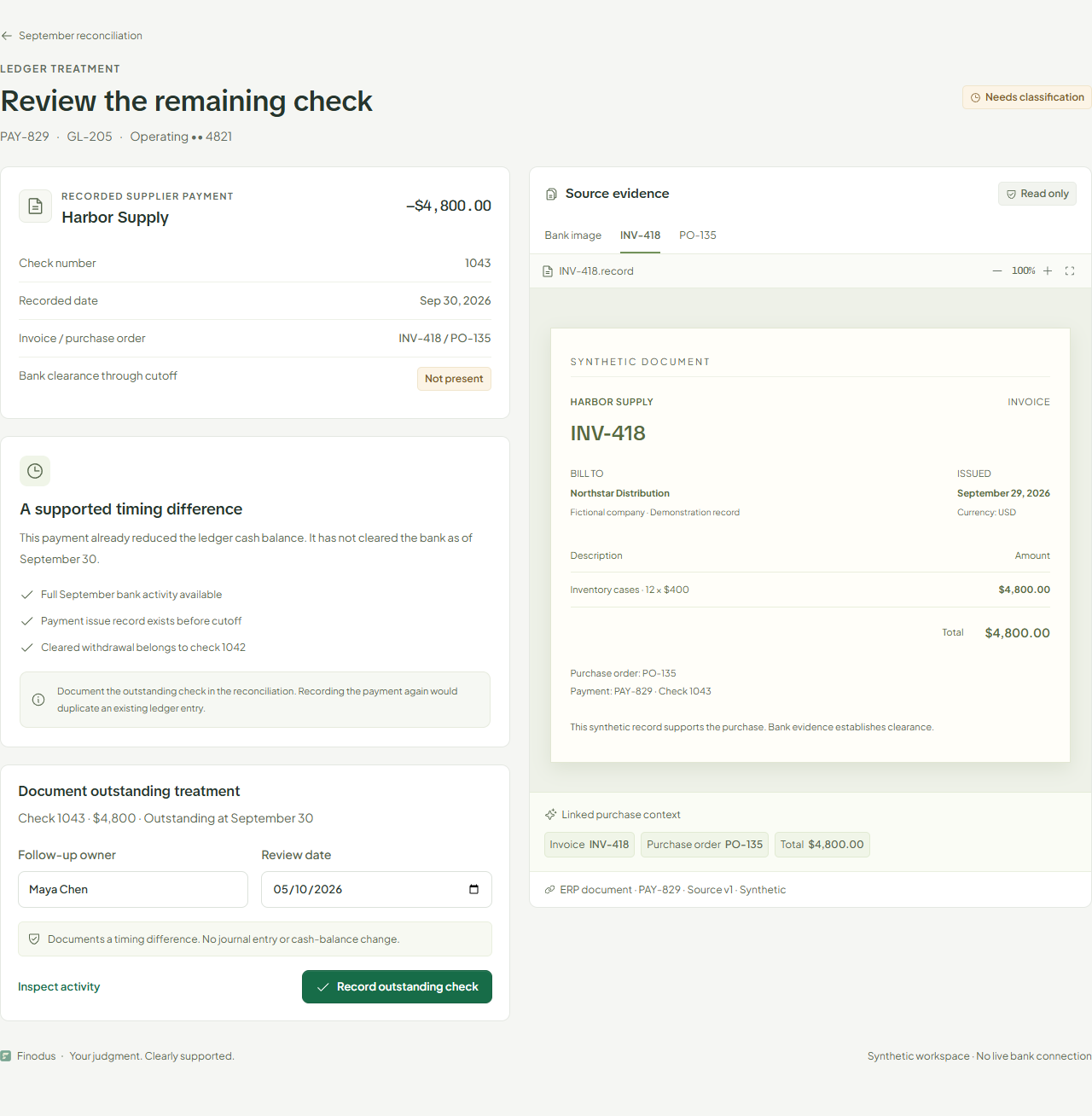This screenshot has height=1116, width=1092.
Task: Click the September 29, 2026 issued date
Action: click(1003, 493)
